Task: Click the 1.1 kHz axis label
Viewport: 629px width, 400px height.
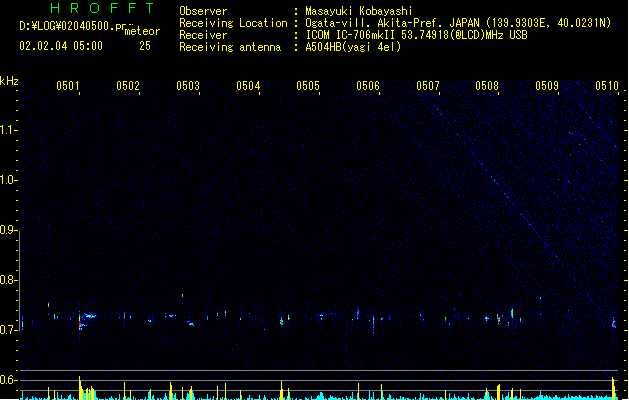Action: point(8,130)
